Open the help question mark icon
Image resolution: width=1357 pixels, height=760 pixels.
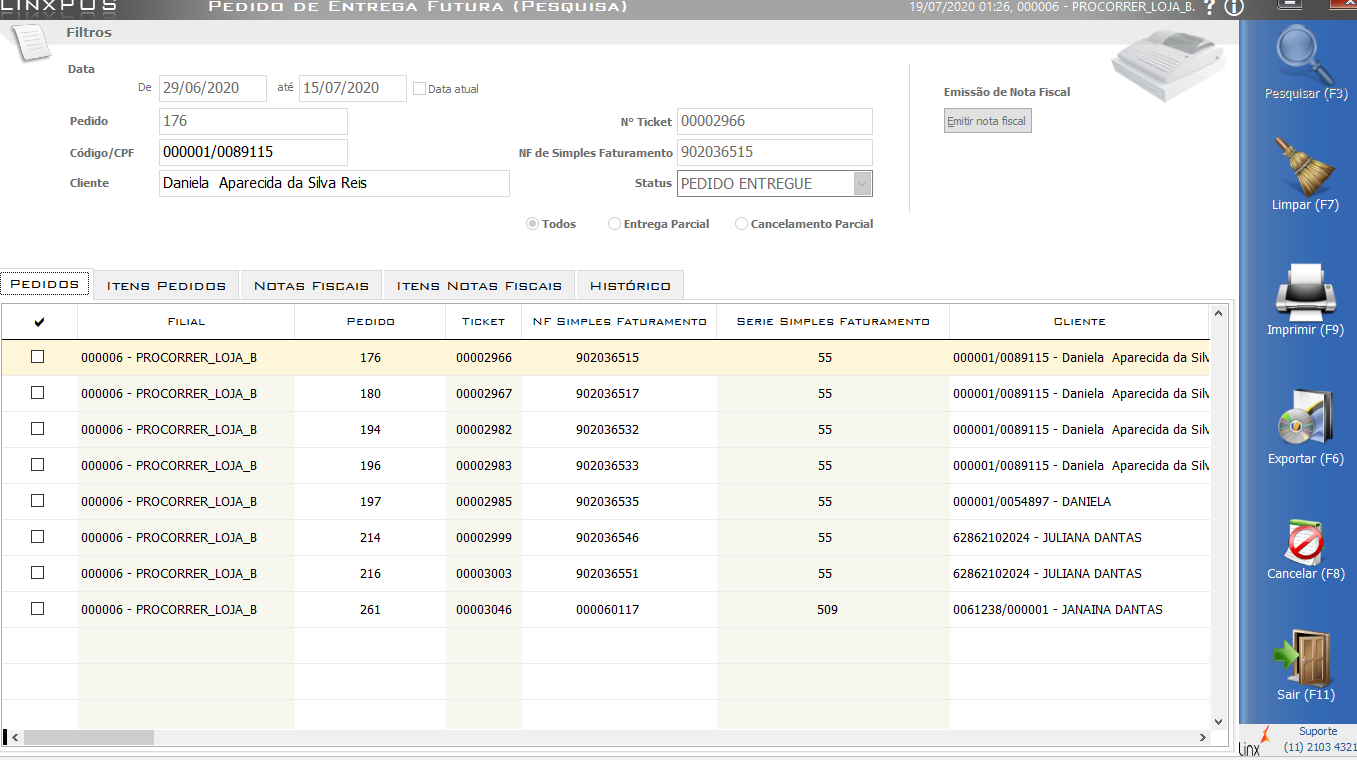coord(1210,7)
